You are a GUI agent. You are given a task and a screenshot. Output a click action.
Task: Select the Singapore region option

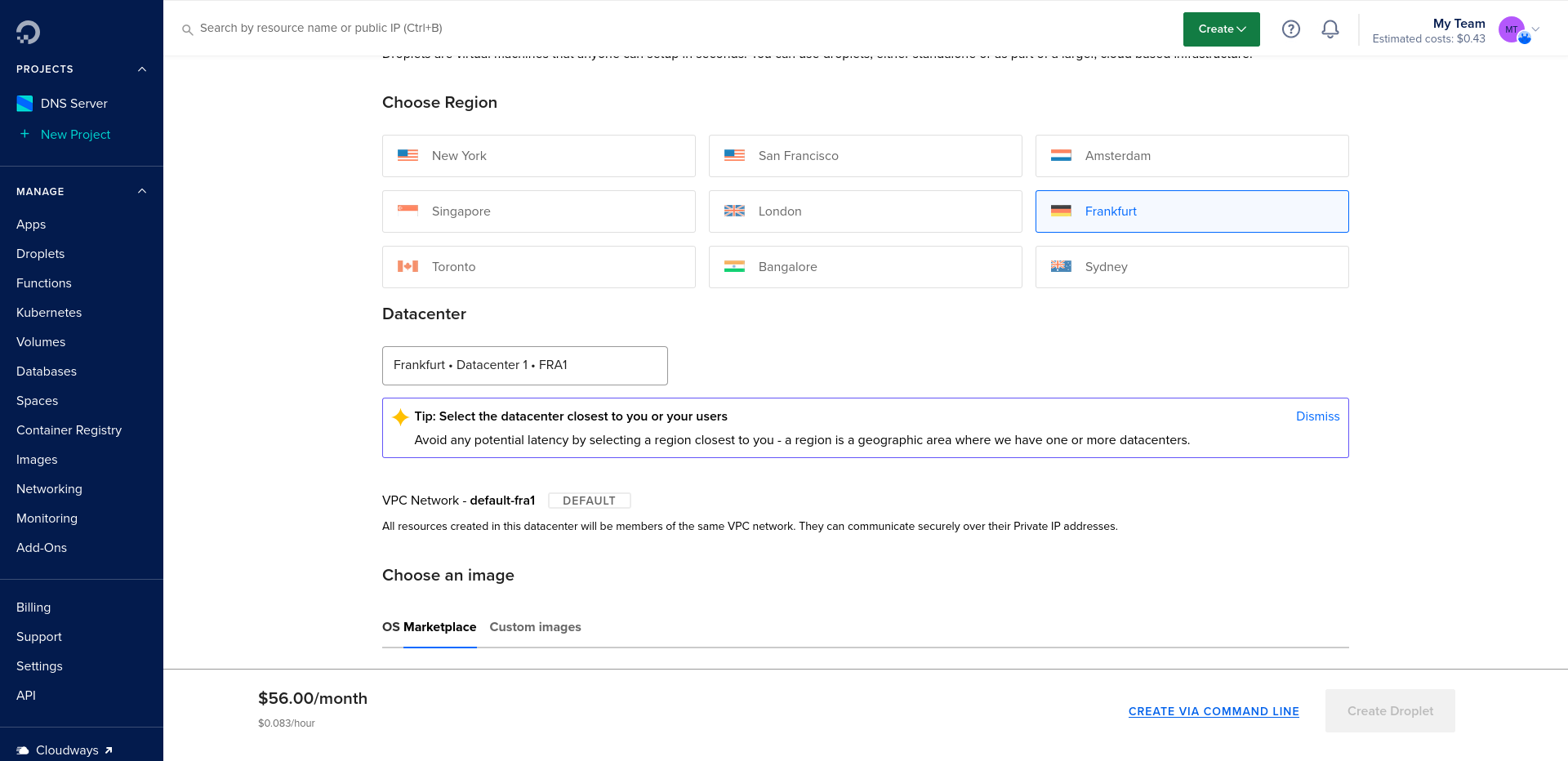pos(538,211)
